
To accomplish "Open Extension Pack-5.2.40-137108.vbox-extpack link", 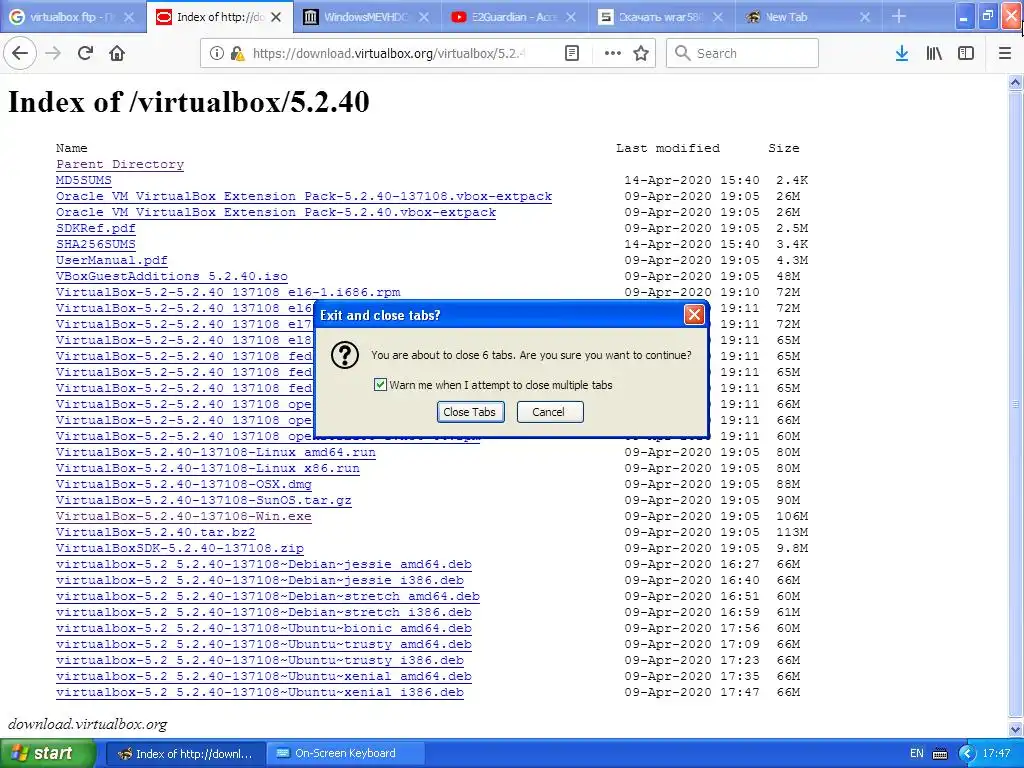I will [304, 197].
